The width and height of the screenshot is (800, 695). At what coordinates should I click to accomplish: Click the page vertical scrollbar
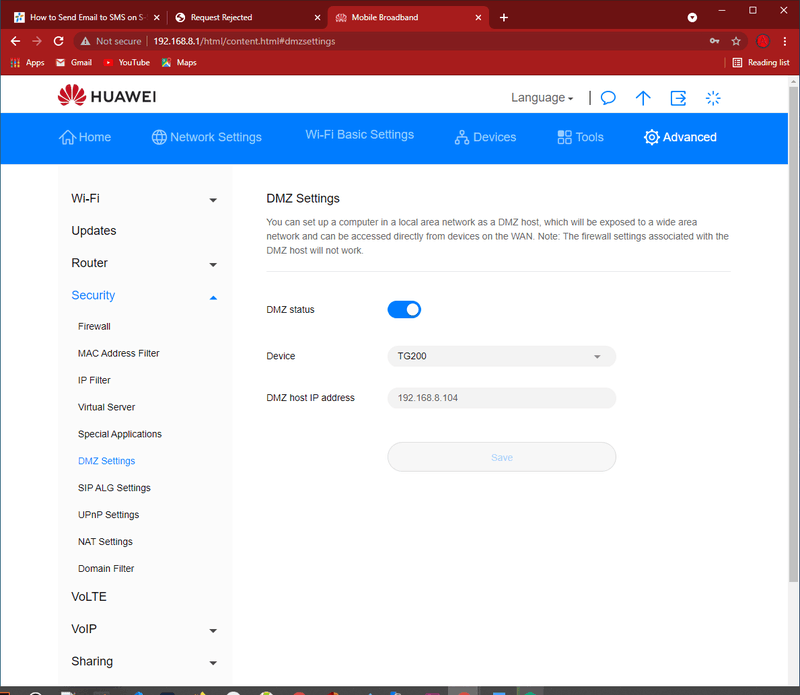793,334
